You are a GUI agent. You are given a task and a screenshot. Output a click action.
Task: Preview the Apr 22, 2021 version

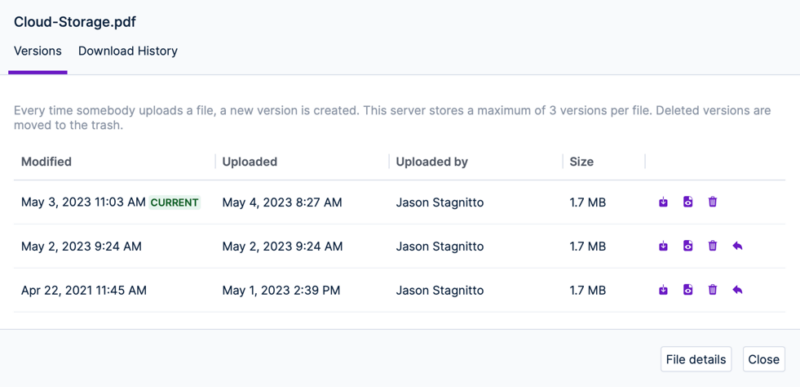pos(688,290)
